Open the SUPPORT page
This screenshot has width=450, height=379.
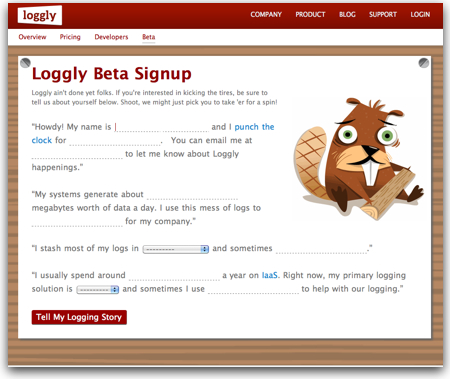coord(383,15)
